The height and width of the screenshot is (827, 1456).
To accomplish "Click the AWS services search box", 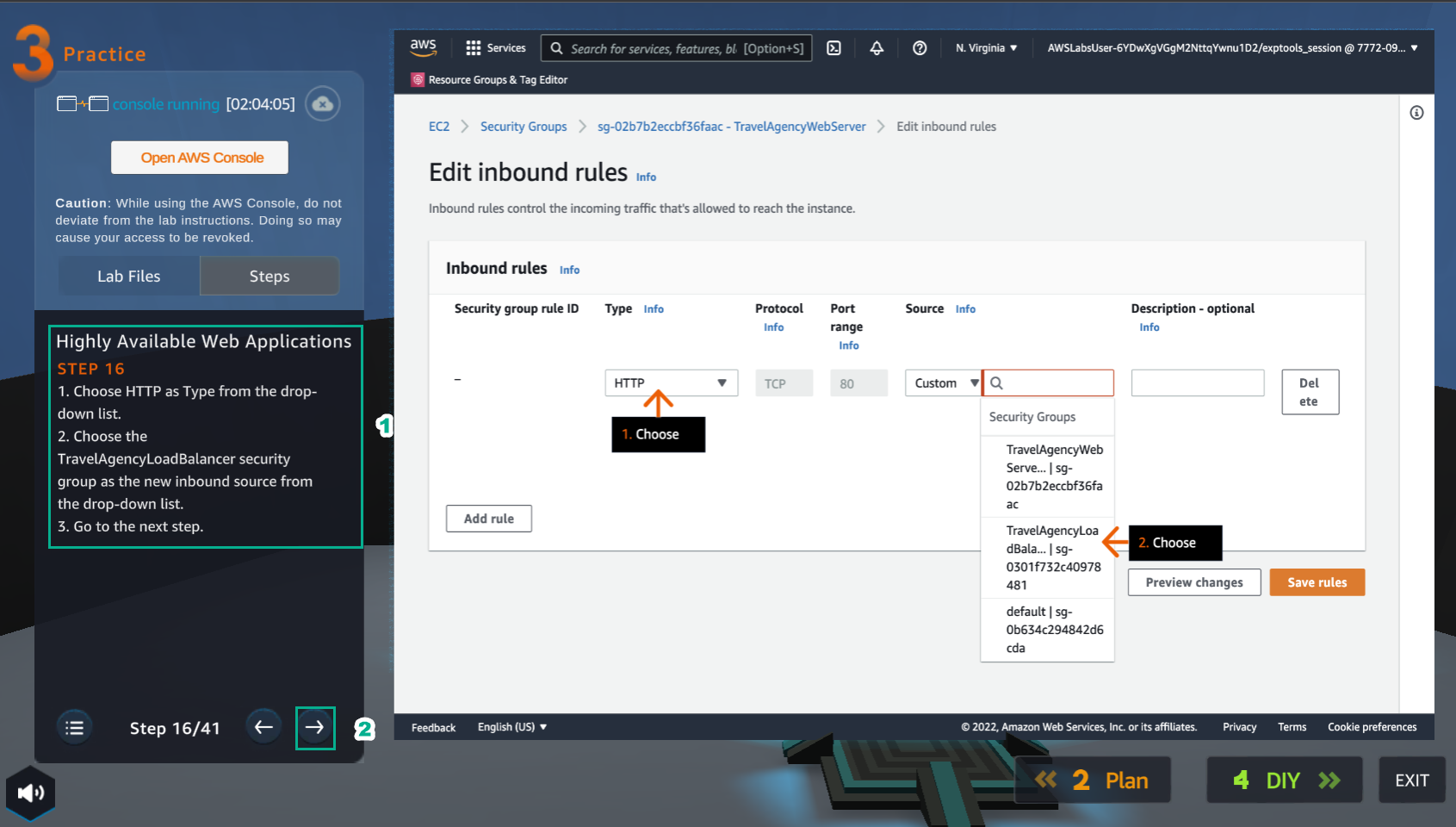I will click(x=676, y=48).
